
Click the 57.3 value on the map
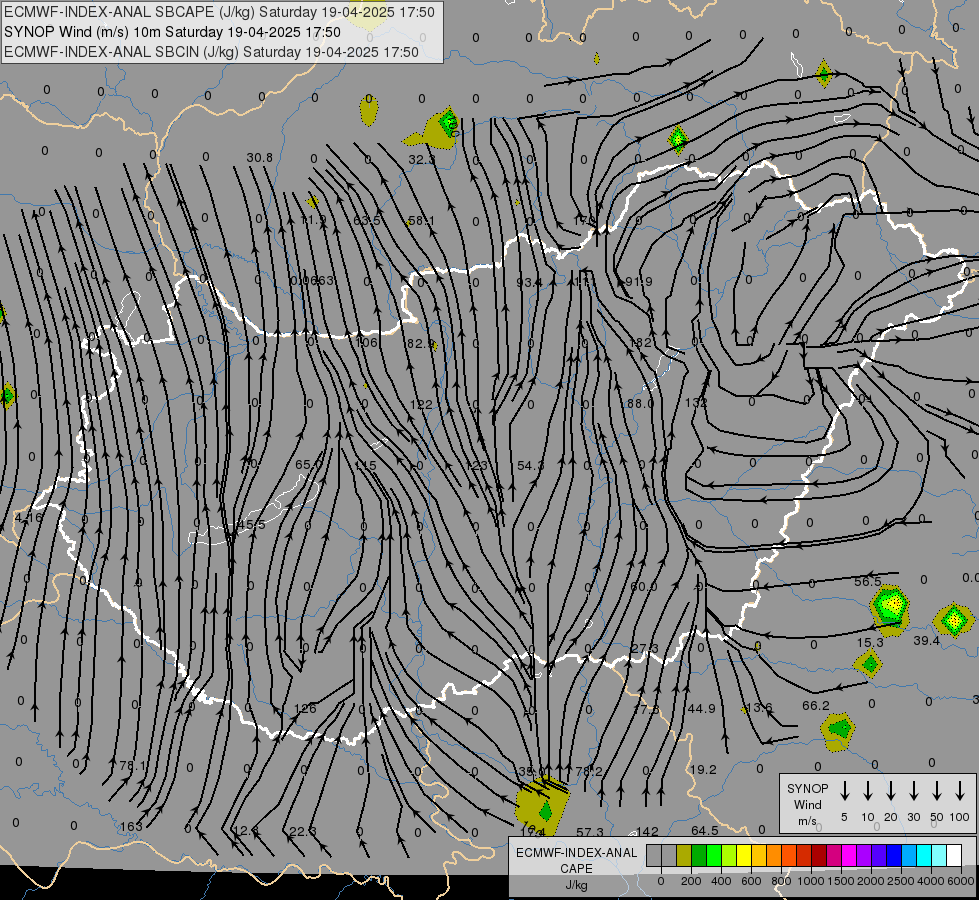(590, 832)
